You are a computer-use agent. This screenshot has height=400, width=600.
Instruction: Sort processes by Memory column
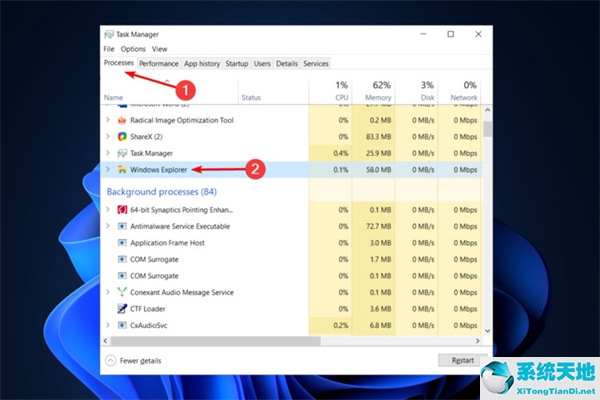pos(377,91)
